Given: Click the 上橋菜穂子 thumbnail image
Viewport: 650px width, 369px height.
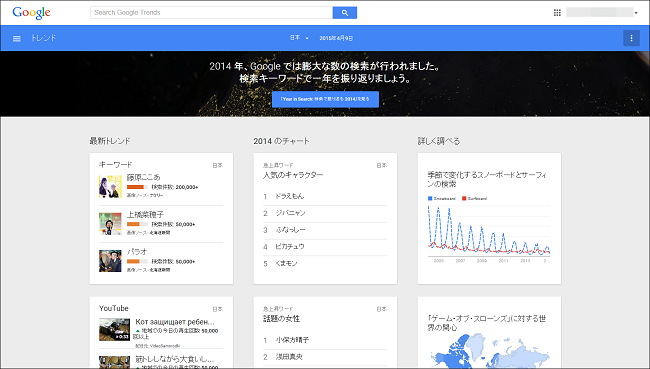Looking at the screenshot, I should point(110,224).
